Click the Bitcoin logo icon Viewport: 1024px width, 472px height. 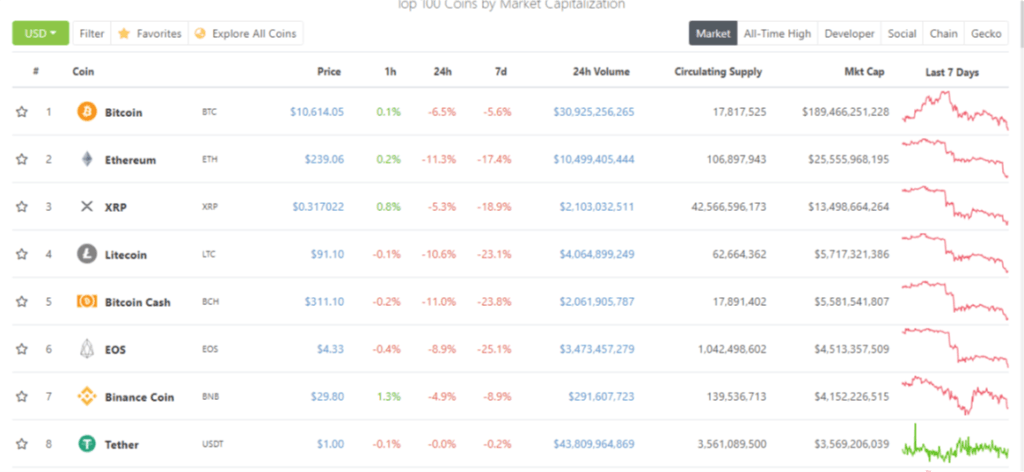87,112
